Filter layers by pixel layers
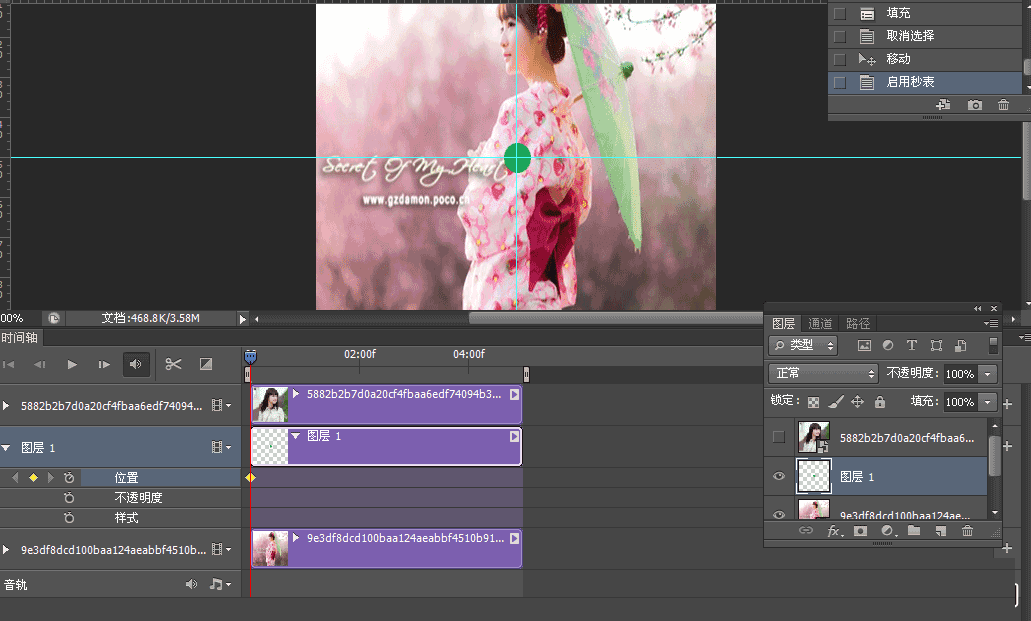The height and width of the screenshot is (621, 1031). coord(864,345)
